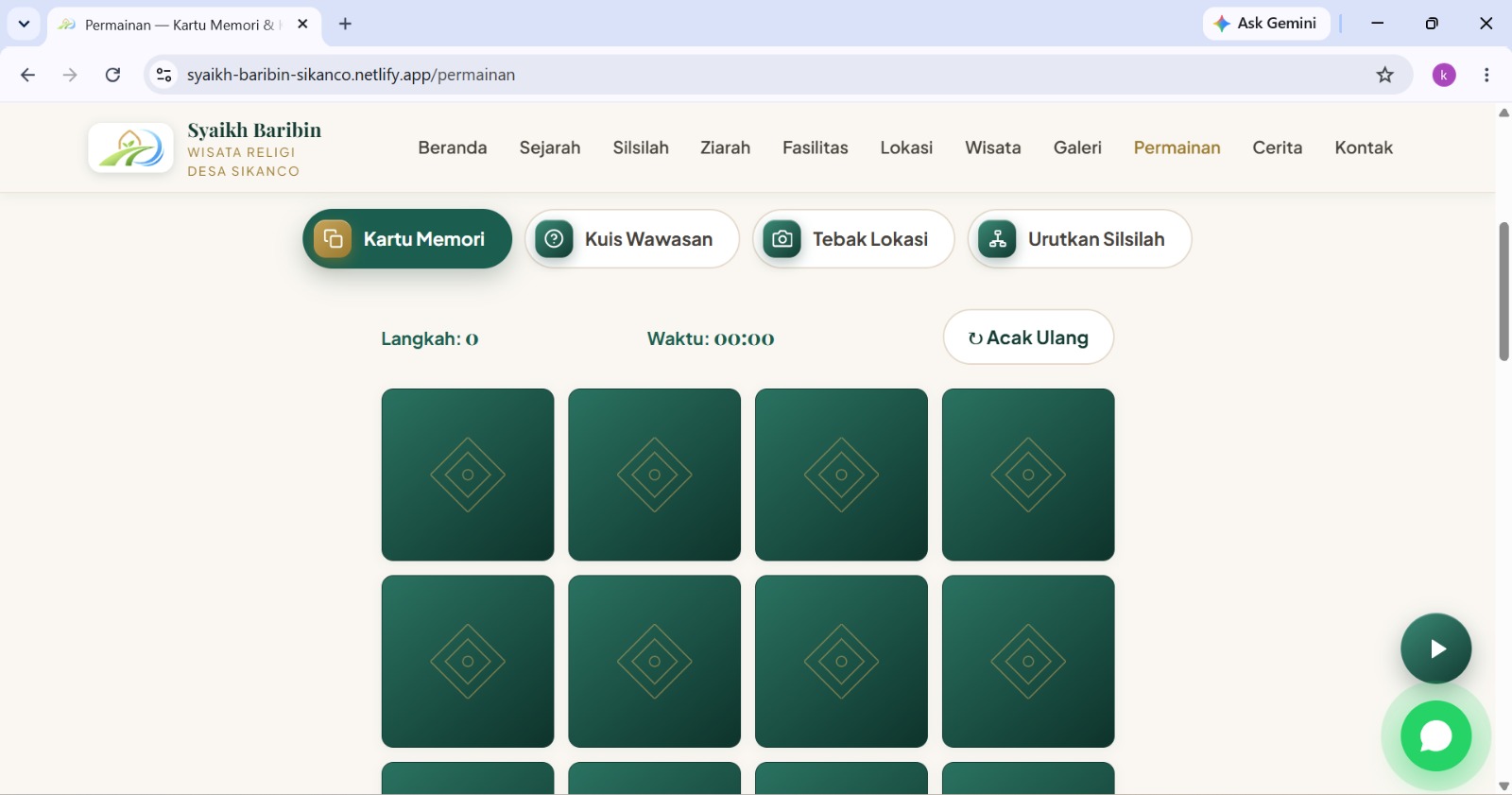Open the Wisata nav link

click(x=993, y=147)
